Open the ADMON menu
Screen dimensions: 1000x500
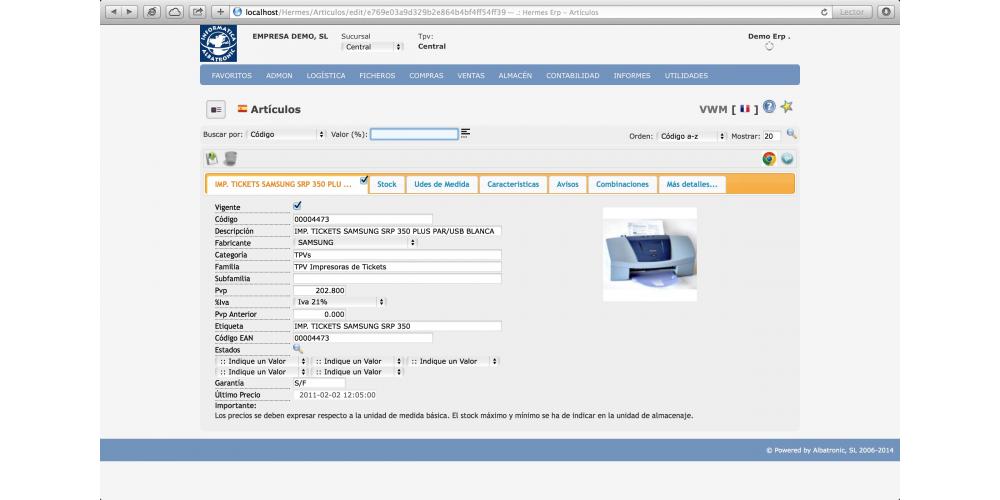(279, 75)
